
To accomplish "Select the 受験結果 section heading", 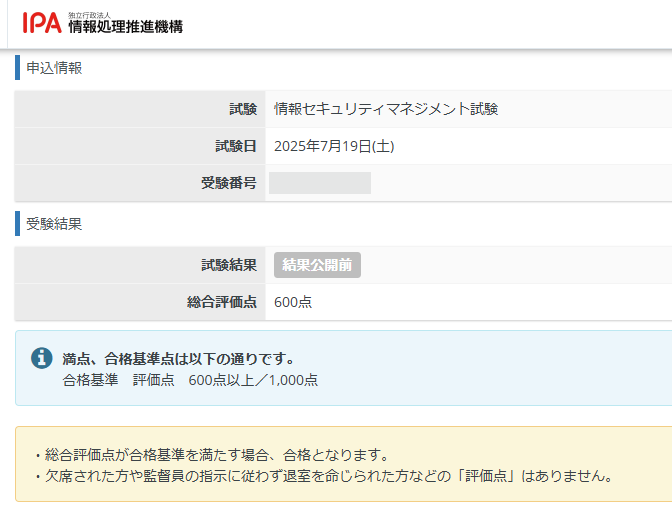I will pos(54,223).
